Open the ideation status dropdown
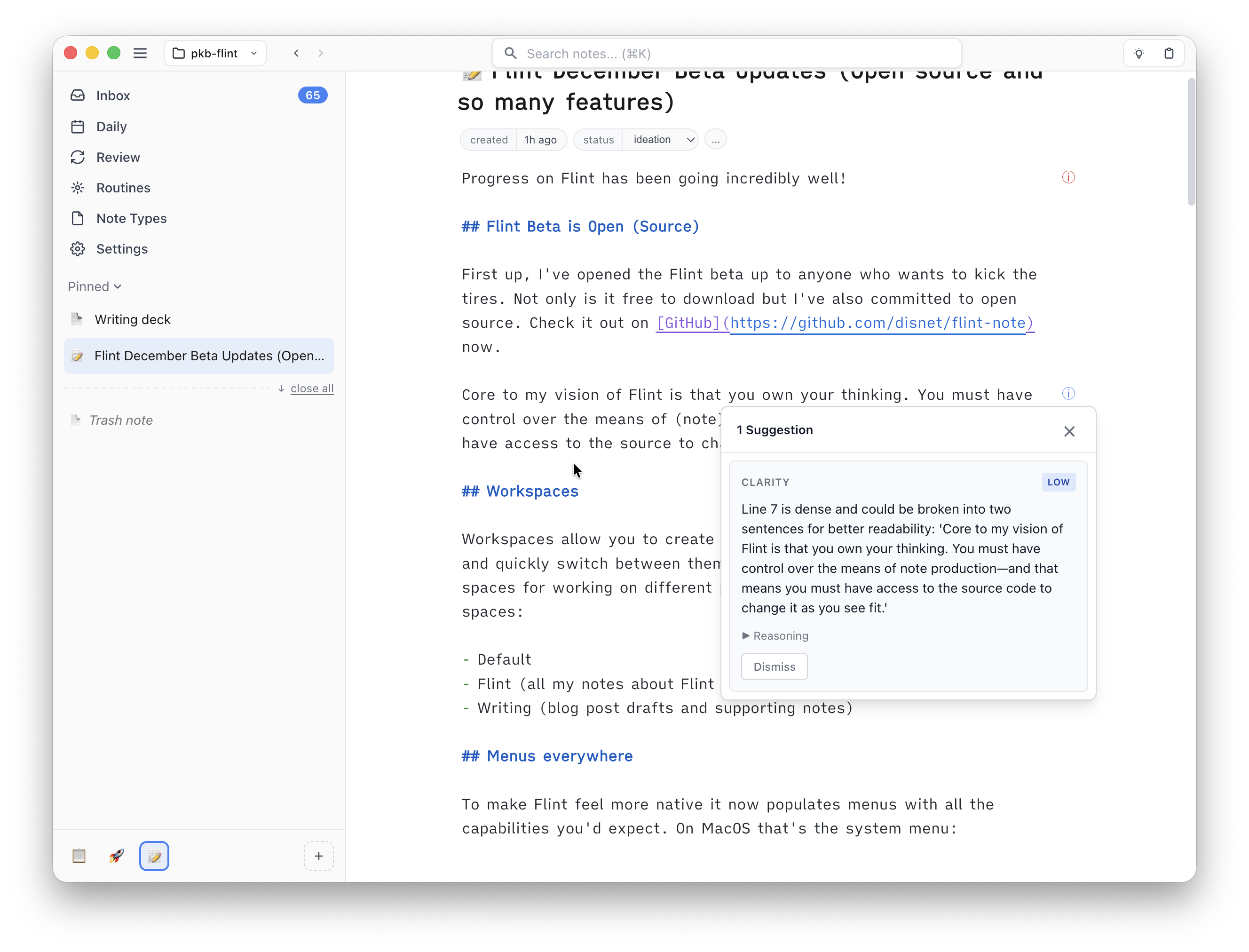The height and width of the screenshot is (952, 1249). pyautogui.click(x=660, y=139)
